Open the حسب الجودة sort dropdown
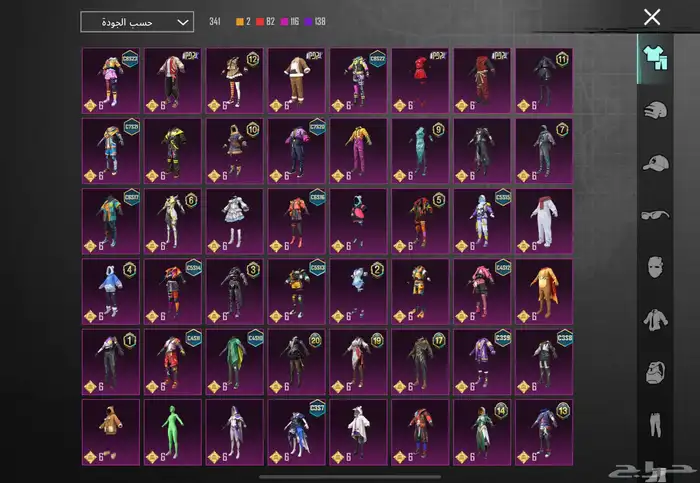This screenshot has width=700, height=483. (136, 21)
